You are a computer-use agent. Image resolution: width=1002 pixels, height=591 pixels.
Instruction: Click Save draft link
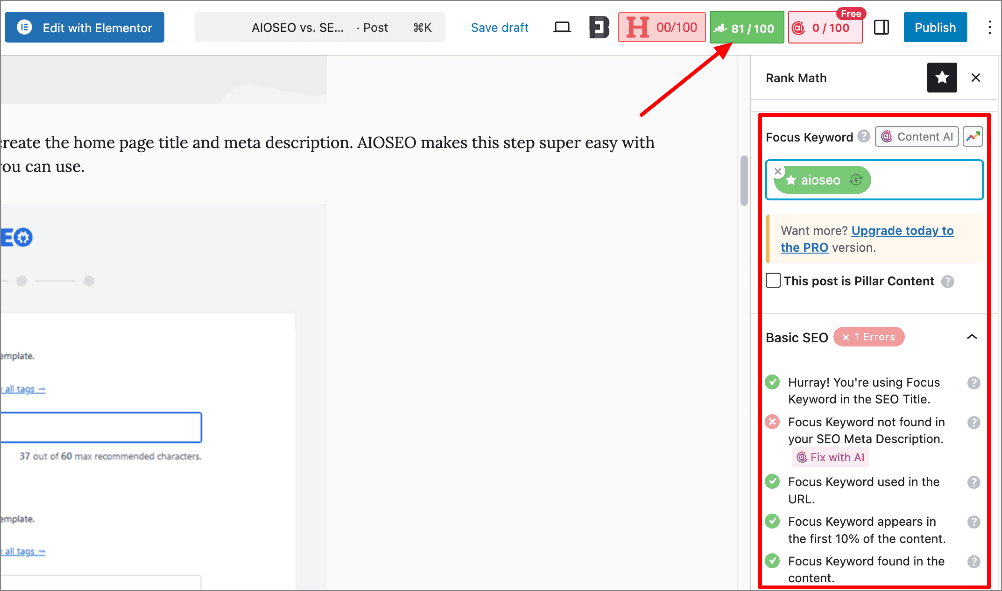point(499,27)
